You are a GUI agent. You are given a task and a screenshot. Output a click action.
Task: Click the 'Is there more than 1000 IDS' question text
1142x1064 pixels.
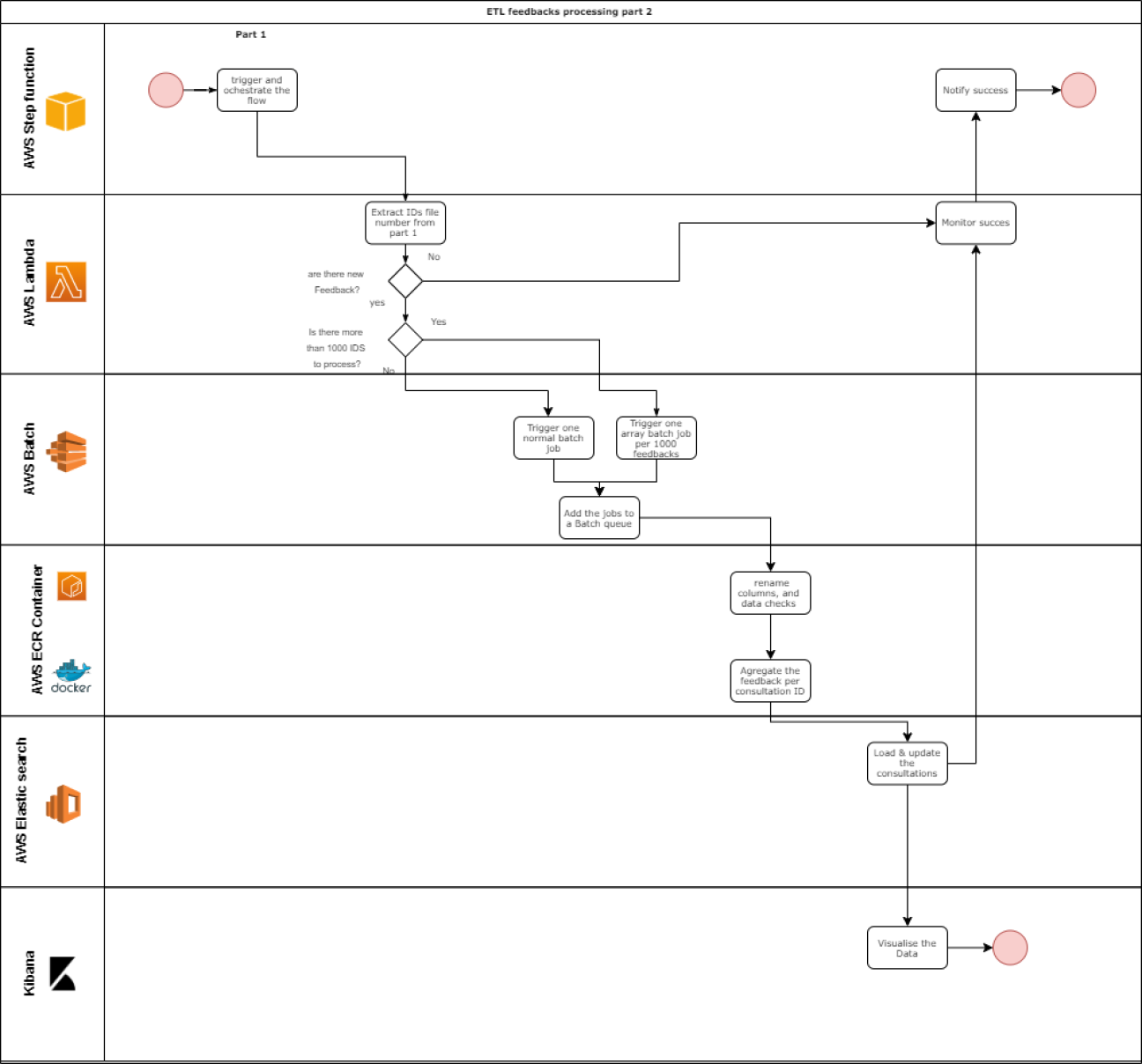[x=336, y=348]
